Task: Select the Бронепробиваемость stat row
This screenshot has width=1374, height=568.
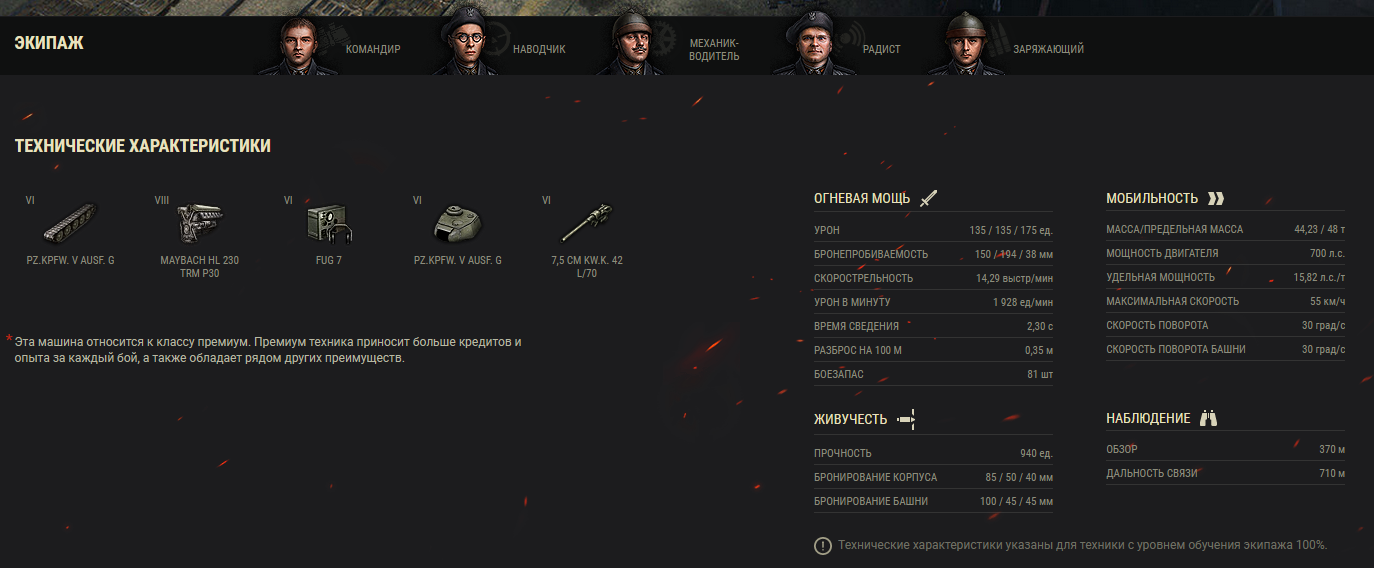Action: click(x=933, y=254)
